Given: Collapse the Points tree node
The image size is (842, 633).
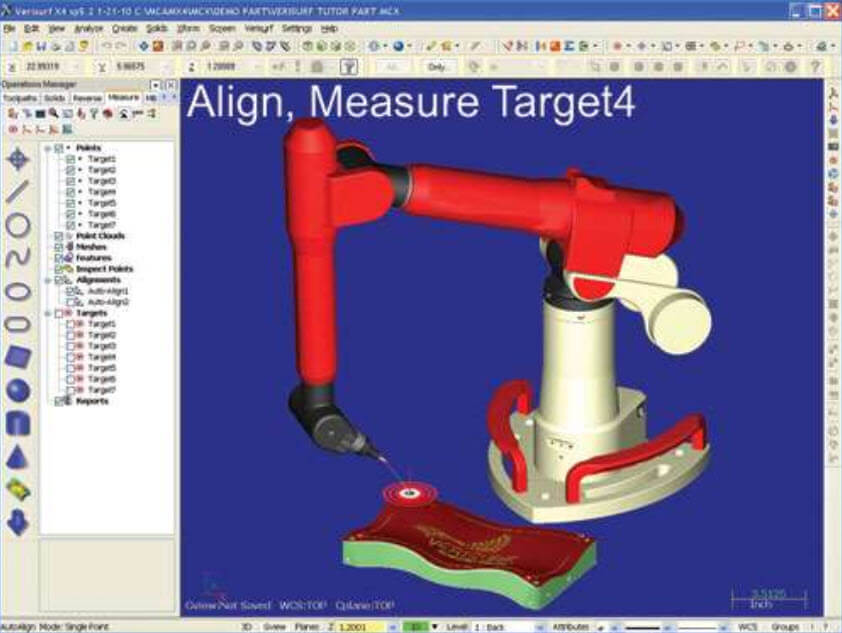Looking at the screenshot, I should [x=48, y=148].
